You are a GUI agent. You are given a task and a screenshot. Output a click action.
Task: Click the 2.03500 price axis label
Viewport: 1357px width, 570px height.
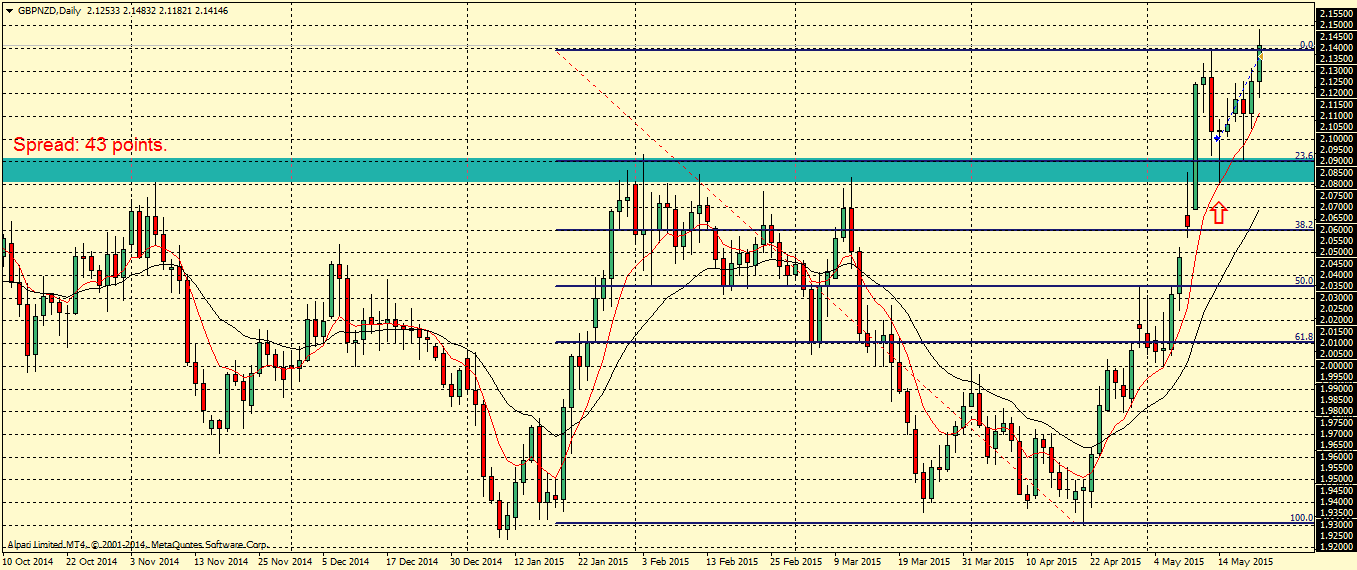click(1336, 286)
